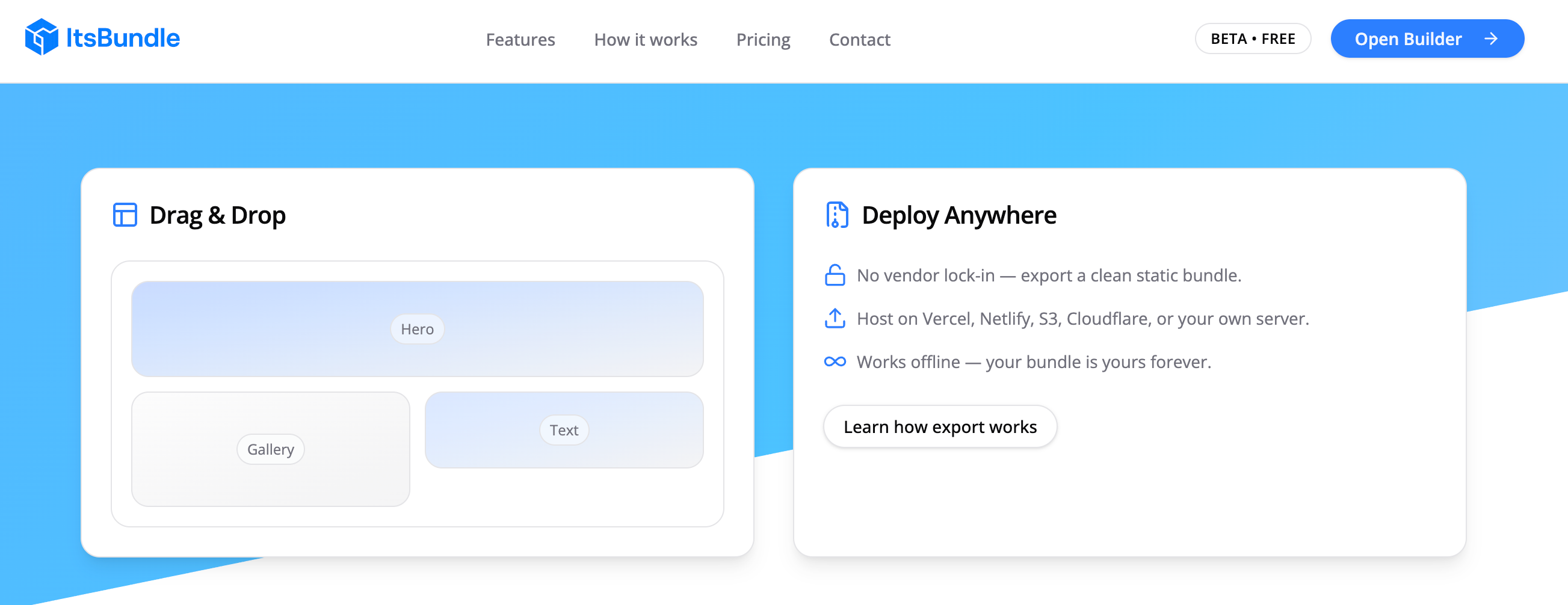Select the Hero block in preview
This screenshot has height=605, width=1568.
coord(417,330)
